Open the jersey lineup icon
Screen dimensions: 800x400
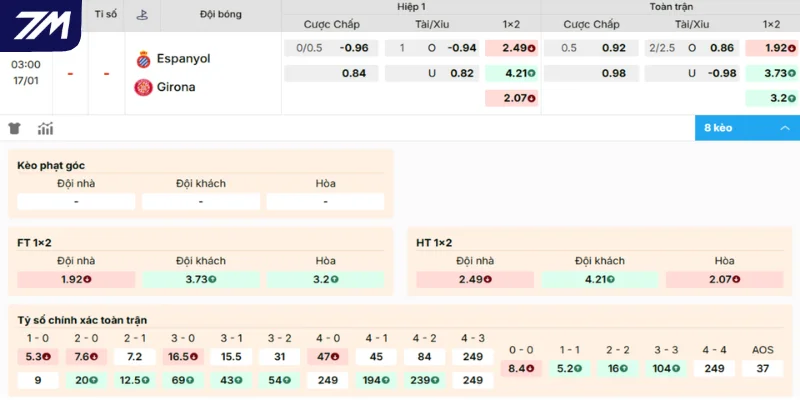pyautogui.click(x=15, y=129)
